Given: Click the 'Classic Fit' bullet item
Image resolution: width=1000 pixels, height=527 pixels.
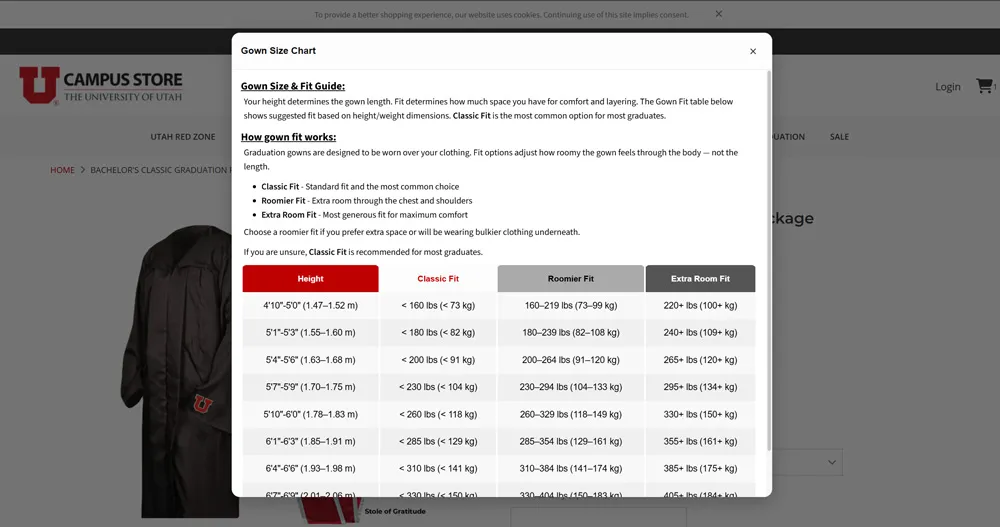Looking at the screenshot, I should point(360,187).
